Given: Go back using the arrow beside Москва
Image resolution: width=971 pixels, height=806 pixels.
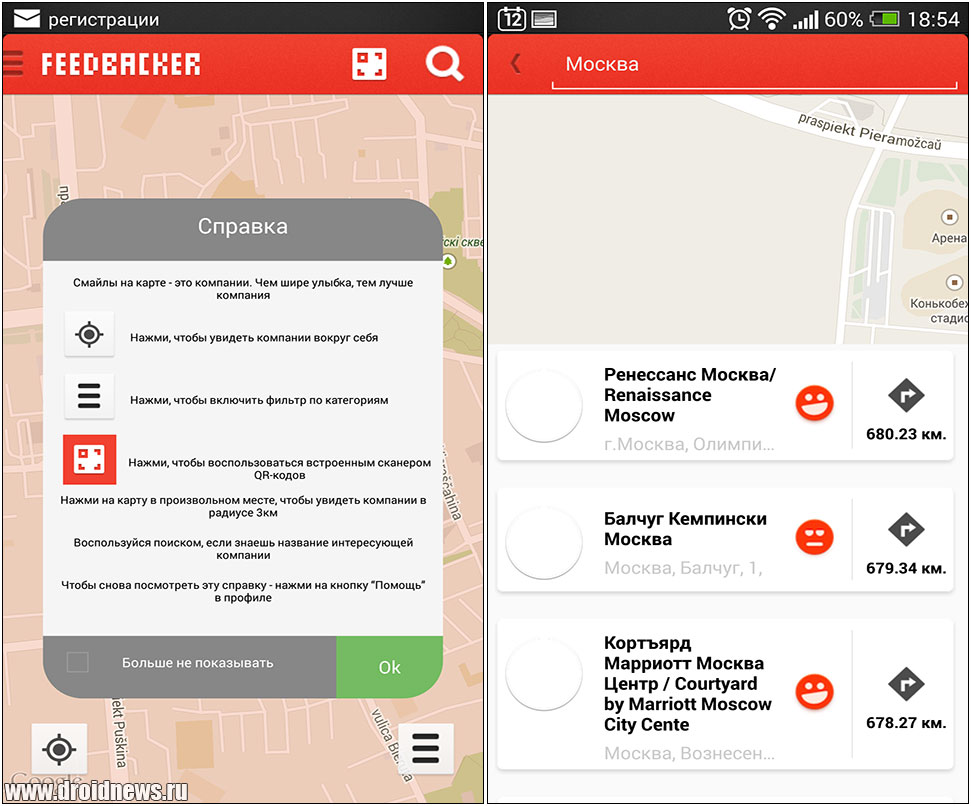Looking at the screenshot, I should (x=515, y=63).
